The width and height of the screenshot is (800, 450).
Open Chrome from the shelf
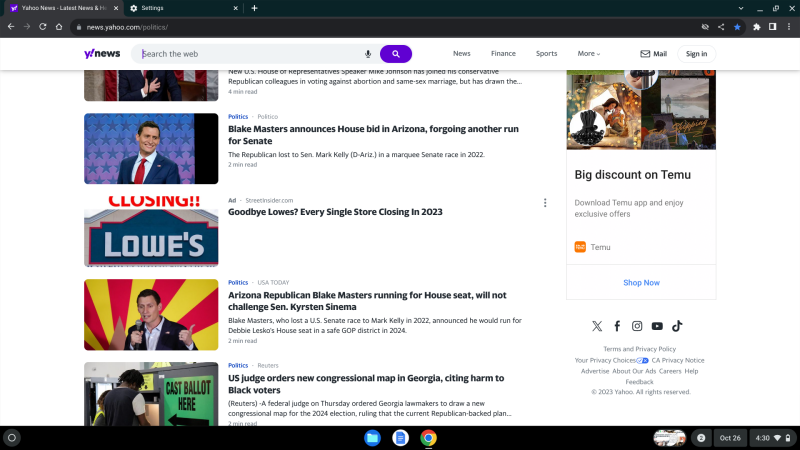click(x=429, y=438)
